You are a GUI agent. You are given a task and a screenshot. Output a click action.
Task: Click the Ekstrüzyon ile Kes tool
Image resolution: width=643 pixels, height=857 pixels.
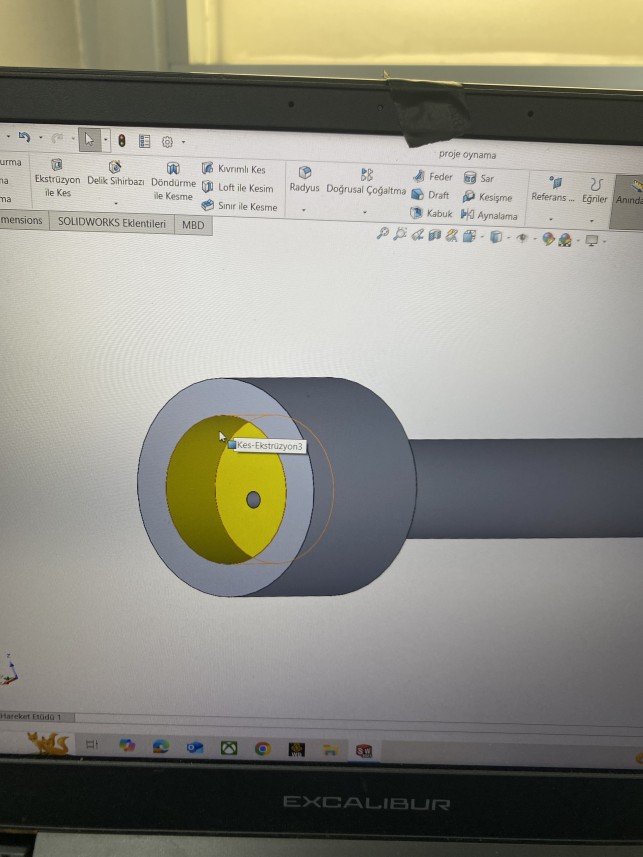click(57, 177)
